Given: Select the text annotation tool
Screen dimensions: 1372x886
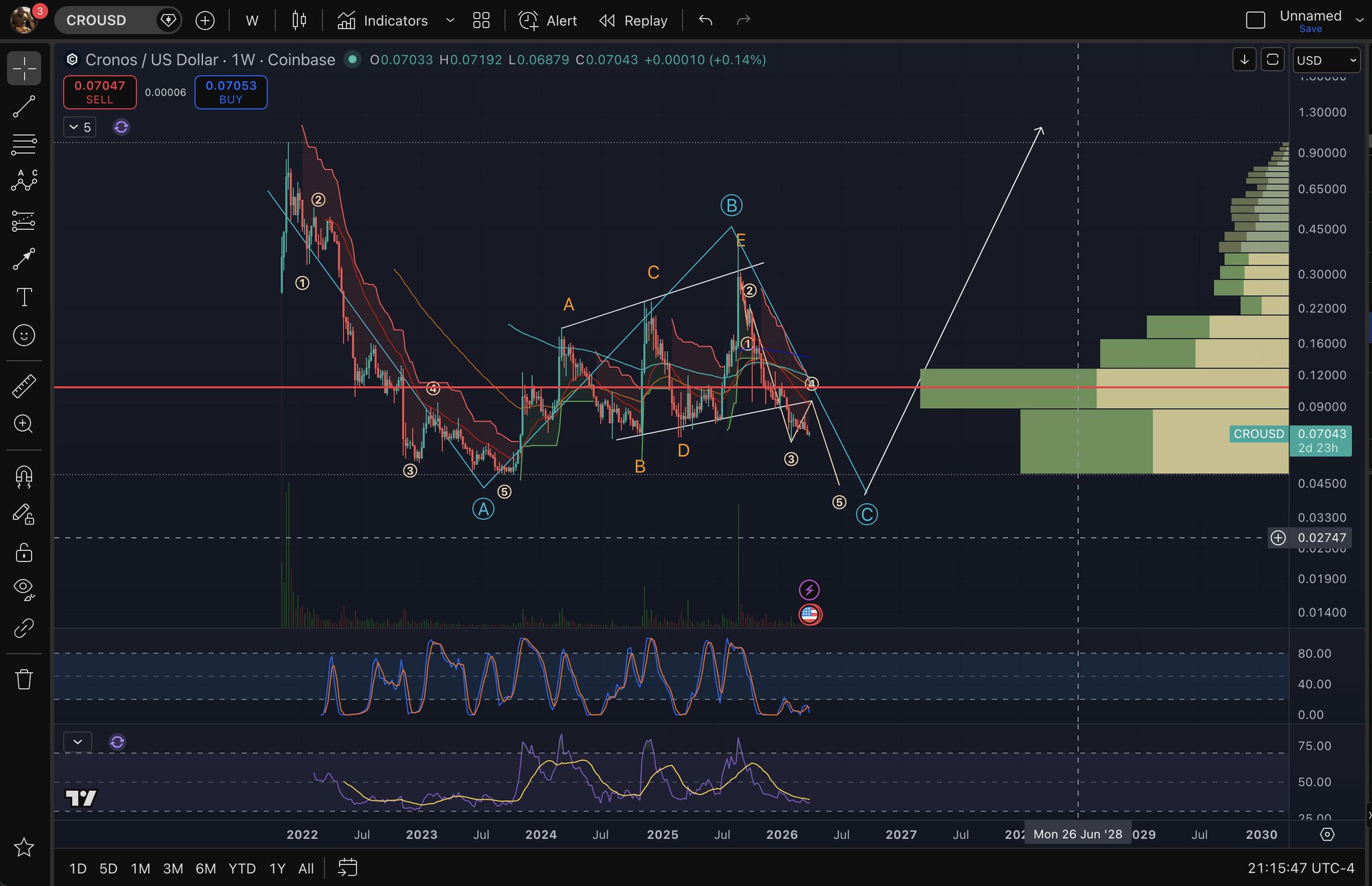Looking at the screenshot, I should pos(24,297).
